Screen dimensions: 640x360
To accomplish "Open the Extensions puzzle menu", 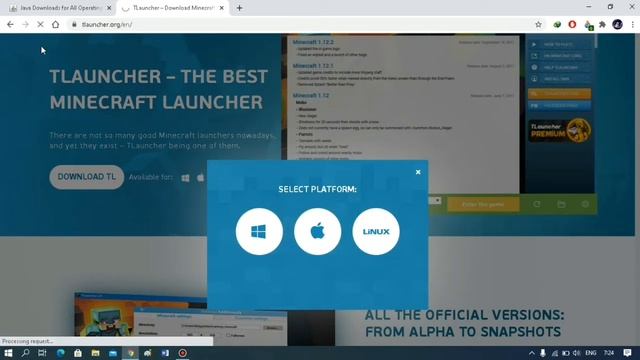I will tap(602, 24).
